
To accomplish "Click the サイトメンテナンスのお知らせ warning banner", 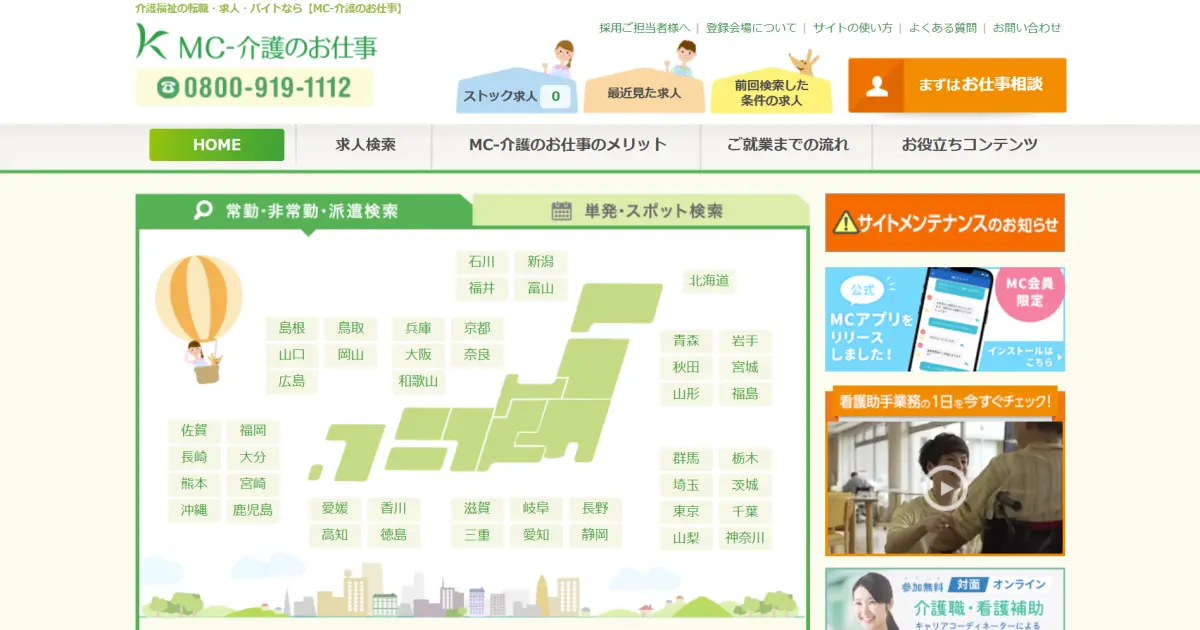I will pyautogui.click(x=944, y=223).
